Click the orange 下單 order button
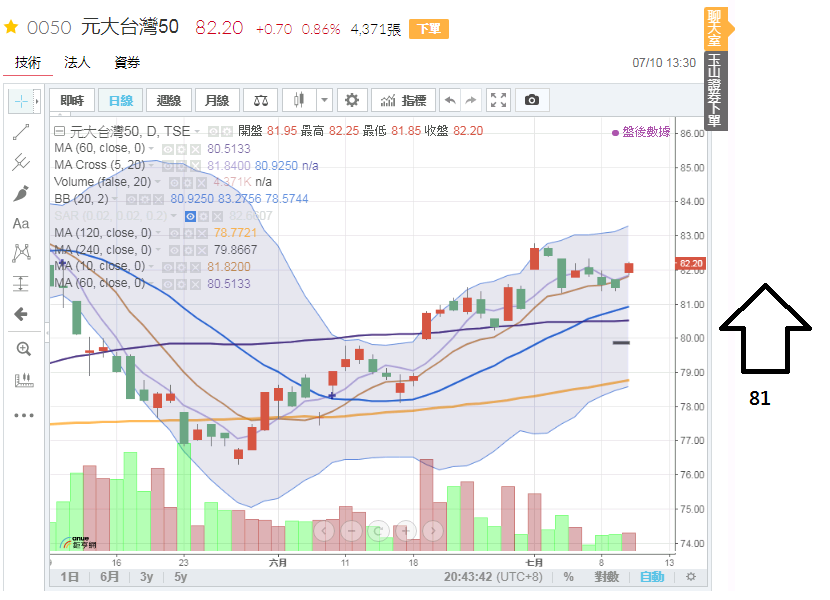Viewport: 830px width, 600px height. point(429,29)
